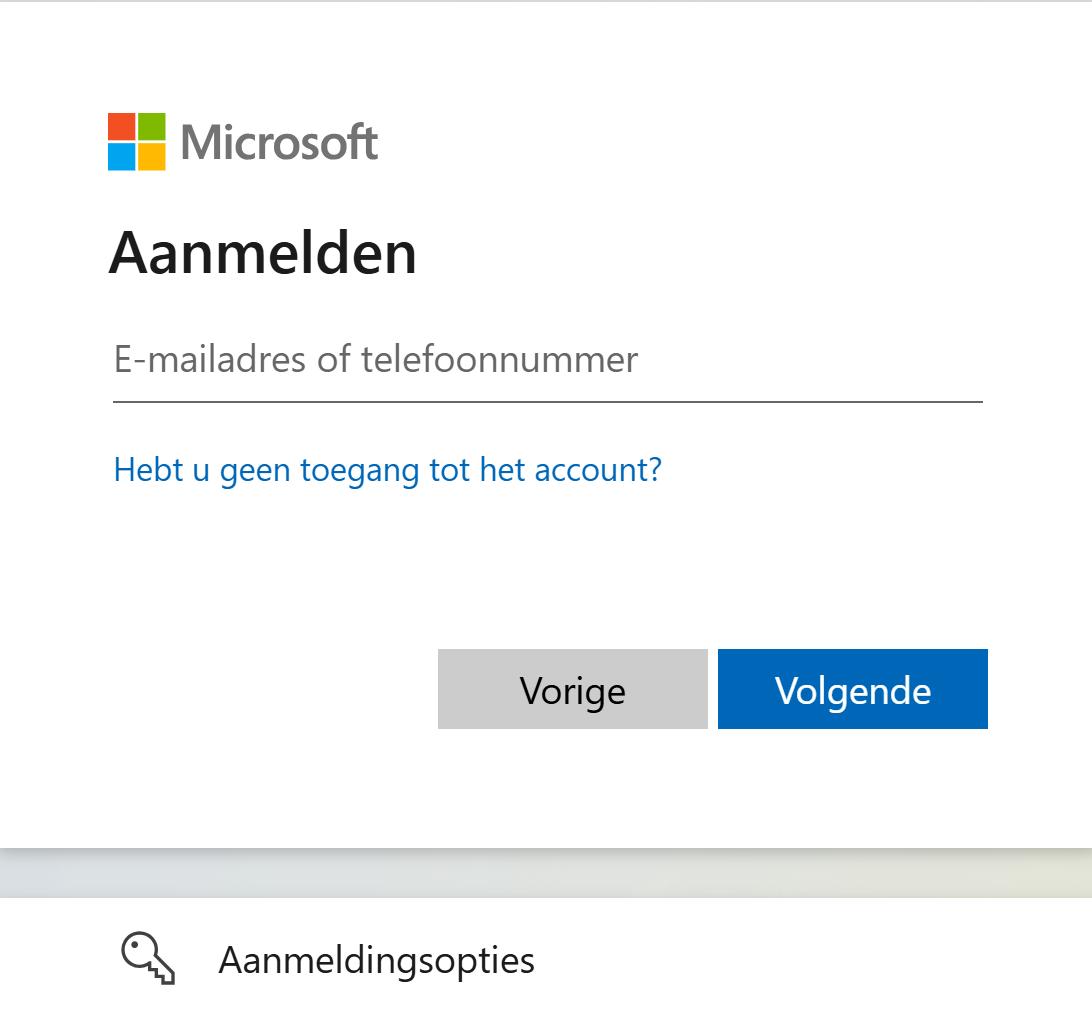Click the green square in Microsoft logo

pyautogui.click(x=152, y=126)
